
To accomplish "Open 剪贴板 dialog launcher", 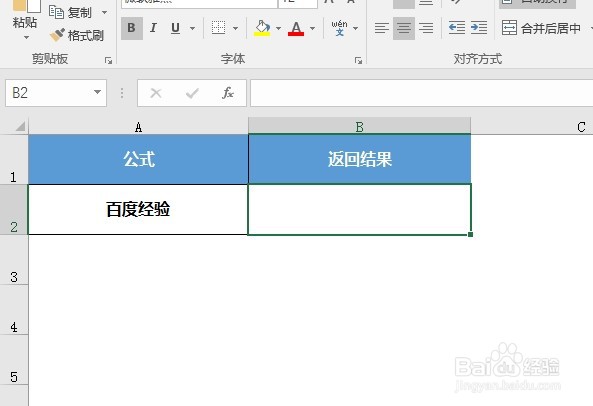I will (x=109, y=61).
